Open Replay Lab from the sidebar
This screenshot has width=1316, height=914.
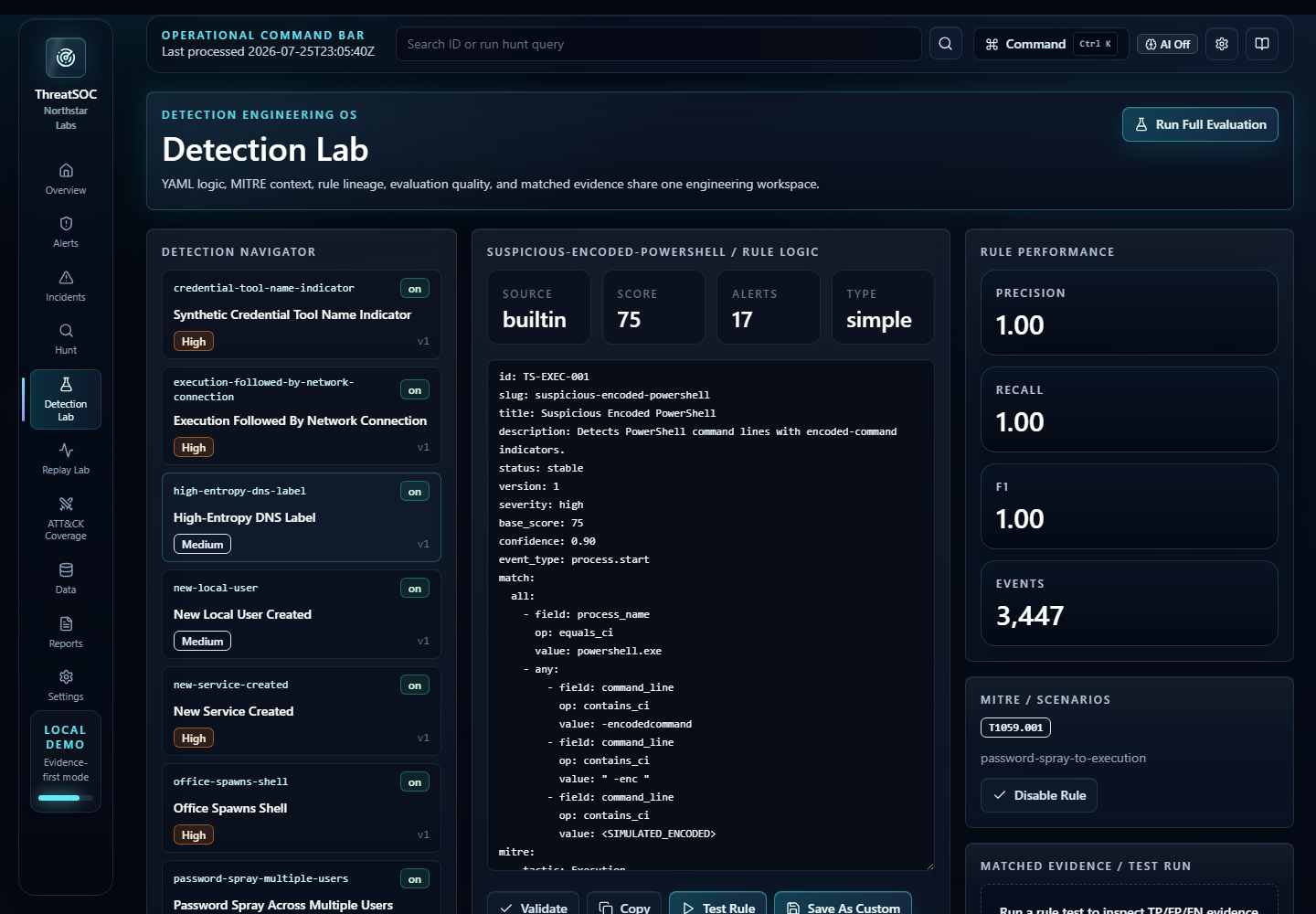66,458
